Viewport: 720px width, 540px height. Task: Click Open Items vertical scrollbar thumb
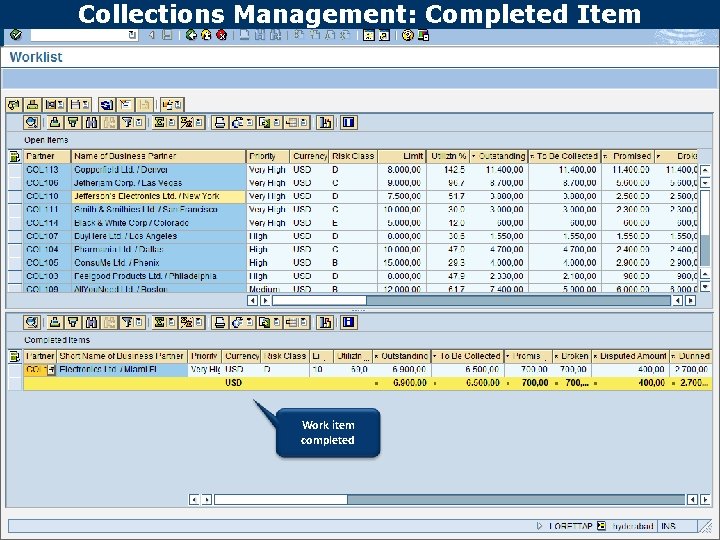tap(704, 212)
